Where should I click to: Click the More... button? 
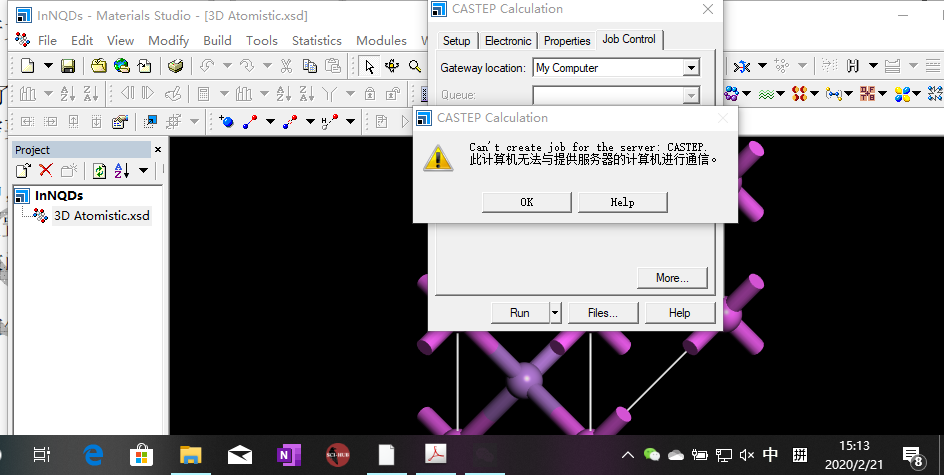coord(672,278)
